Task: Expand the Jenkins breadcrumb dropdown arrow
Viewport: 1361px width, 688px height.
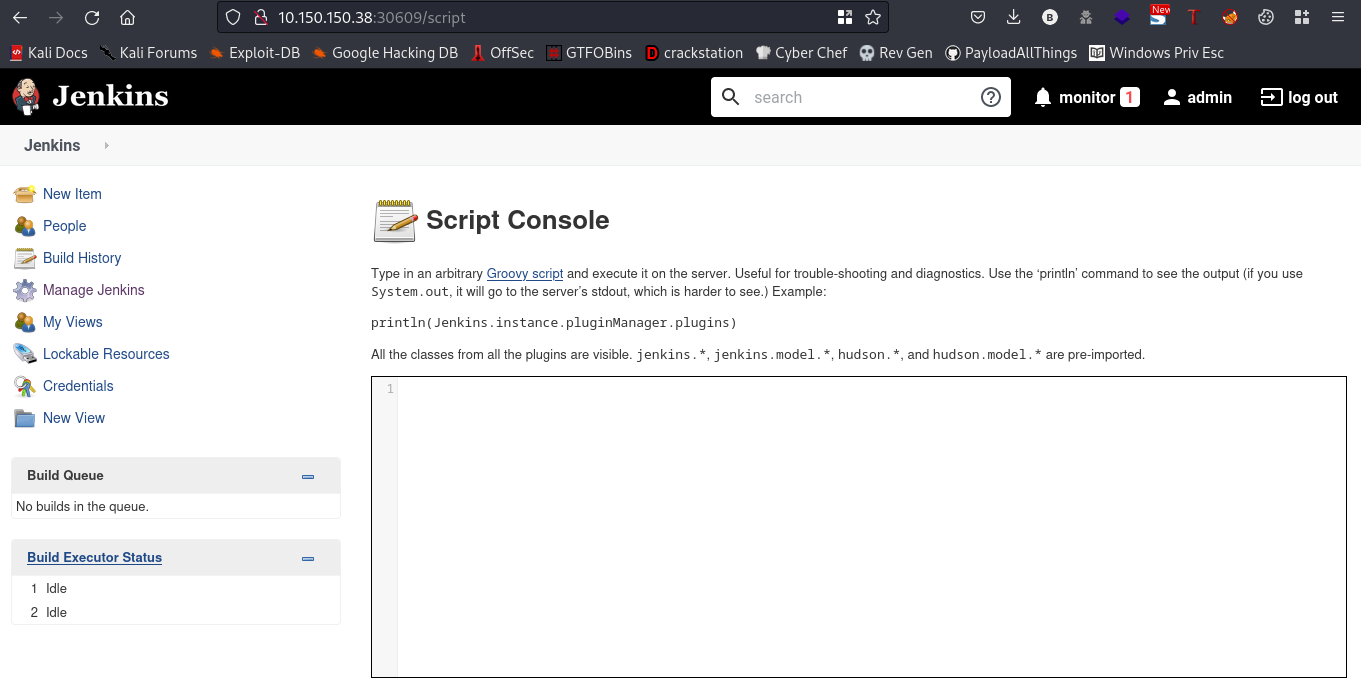Action: (x=106, y=146)
